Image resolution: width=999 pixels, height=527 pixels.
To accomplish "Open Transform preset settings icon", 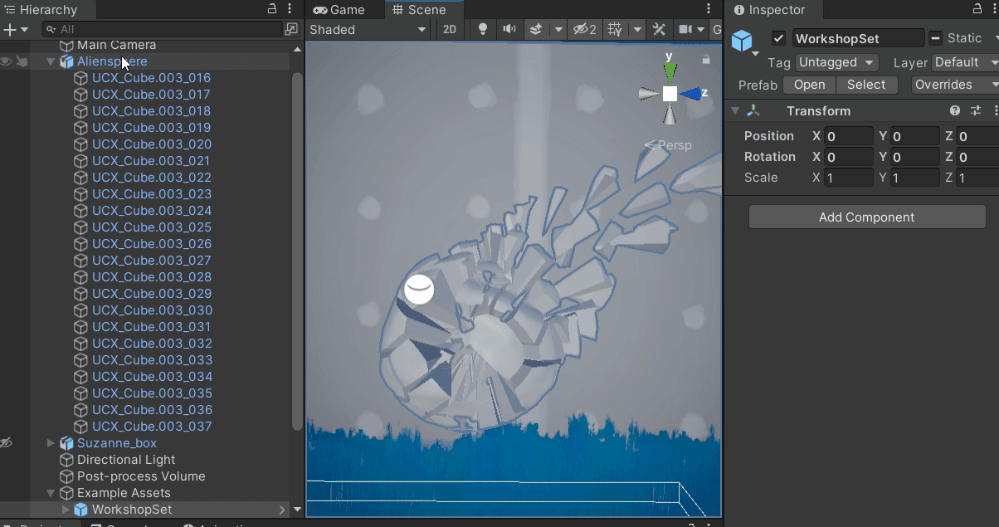I will [x=976, y=111].
